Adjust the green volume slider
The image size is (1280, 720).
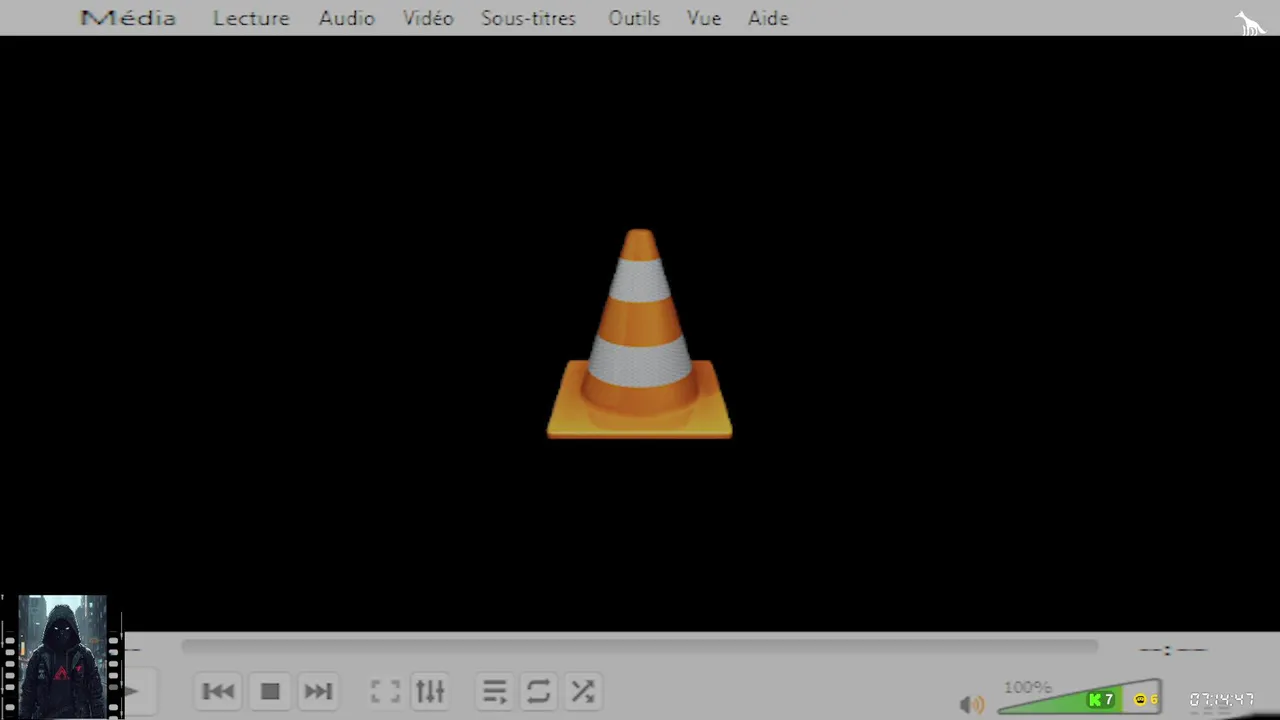1080,698
